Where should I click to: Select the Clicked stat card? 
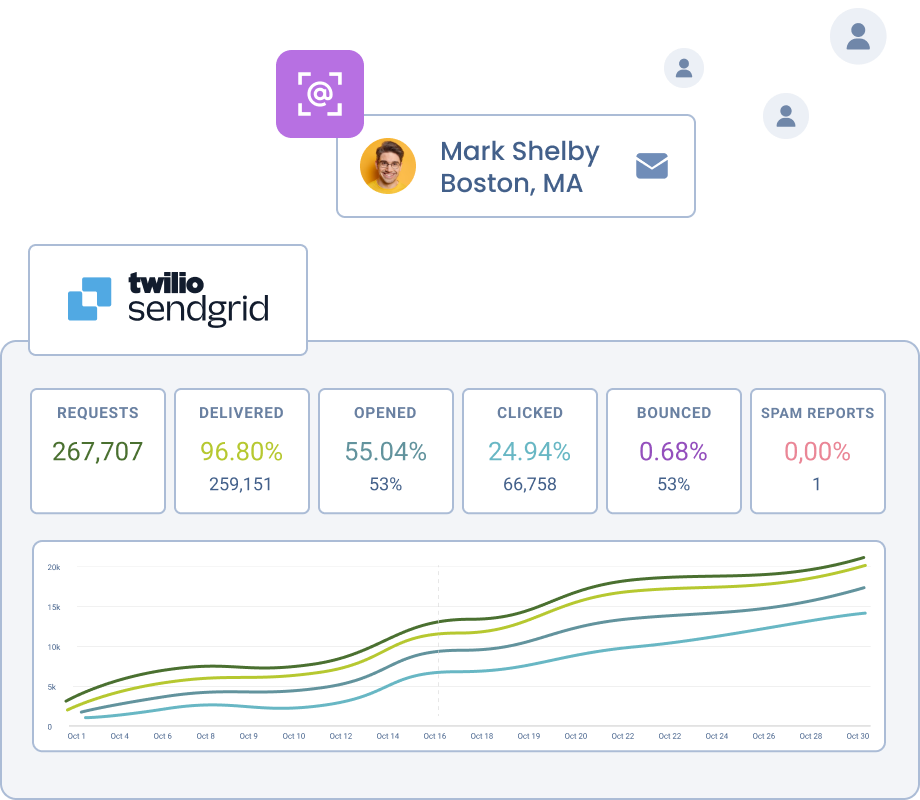click(529, 450)
